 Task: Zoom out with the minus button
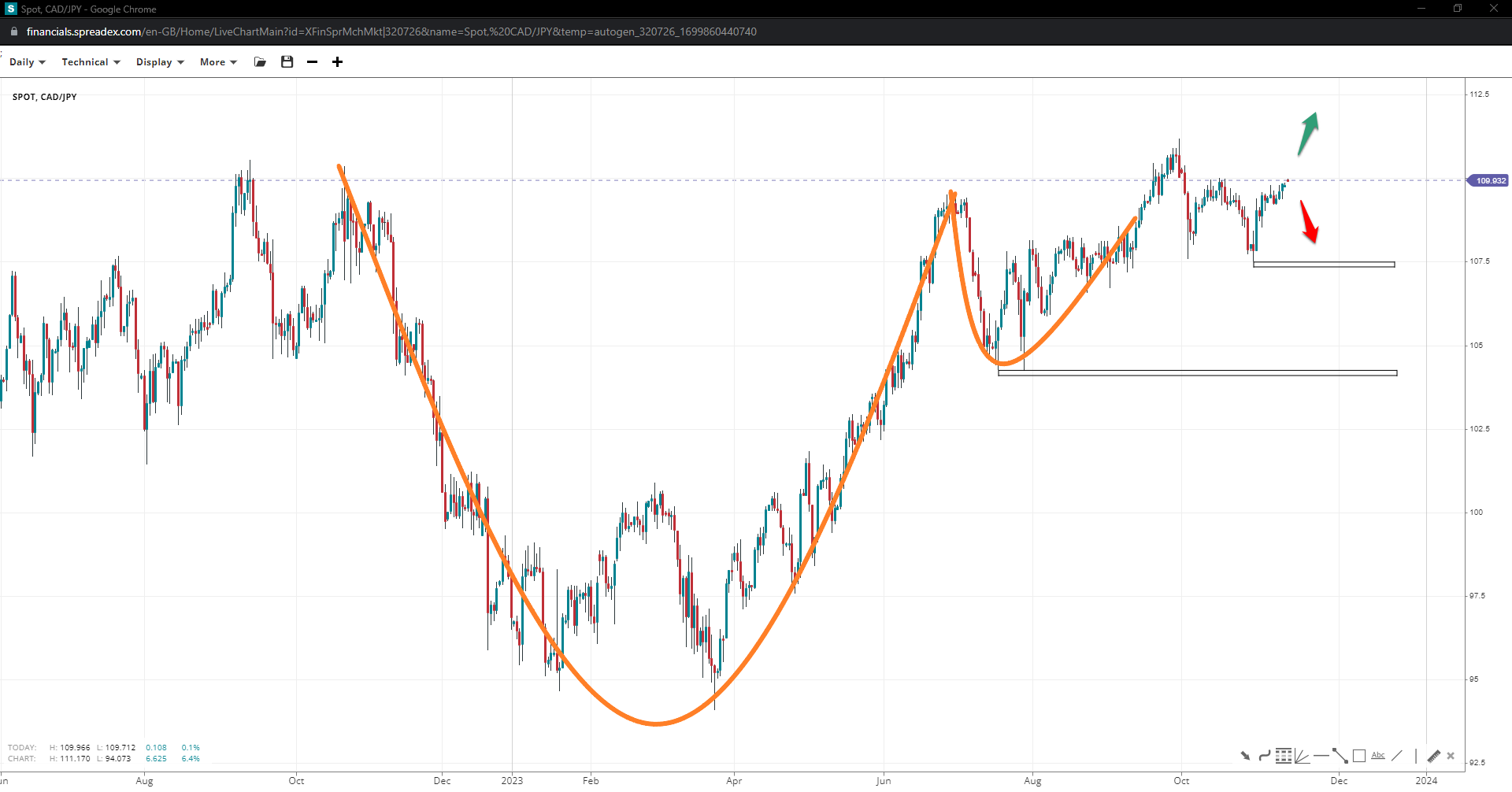pyautogui.click(x=312, y=62)
